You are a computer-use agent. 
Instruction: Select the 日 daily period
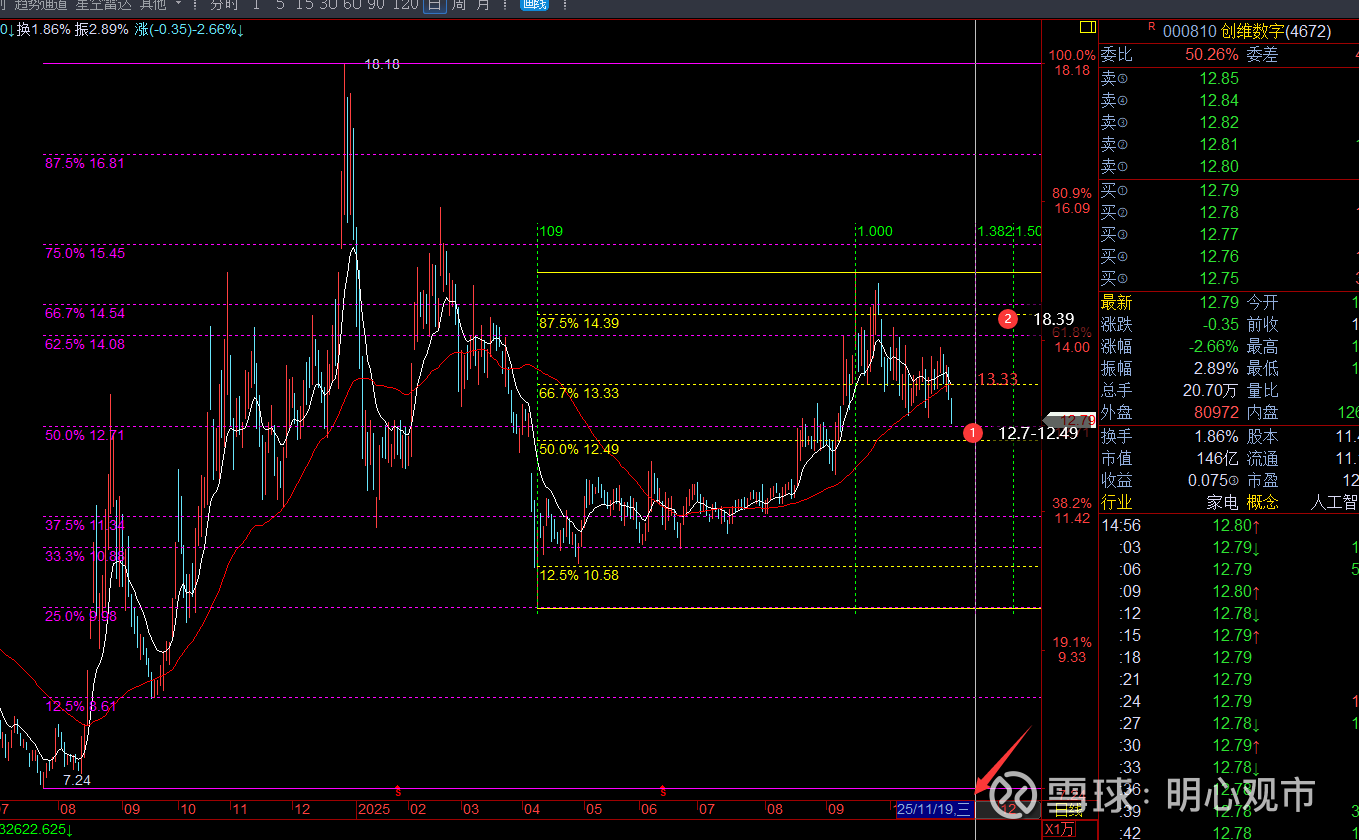pos(434,5)
